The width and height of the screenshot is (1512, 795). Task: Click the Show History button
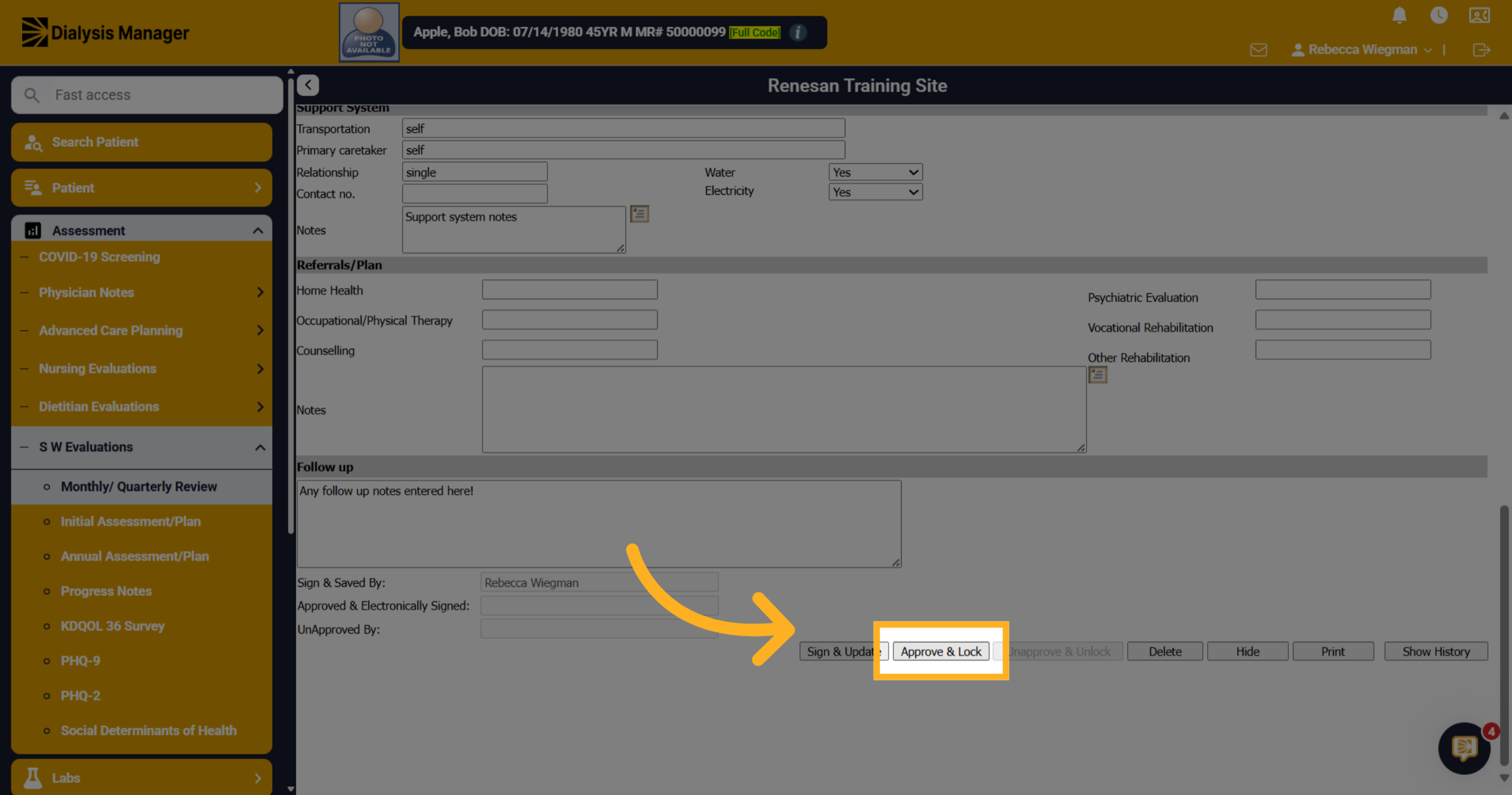point(1436,651)
